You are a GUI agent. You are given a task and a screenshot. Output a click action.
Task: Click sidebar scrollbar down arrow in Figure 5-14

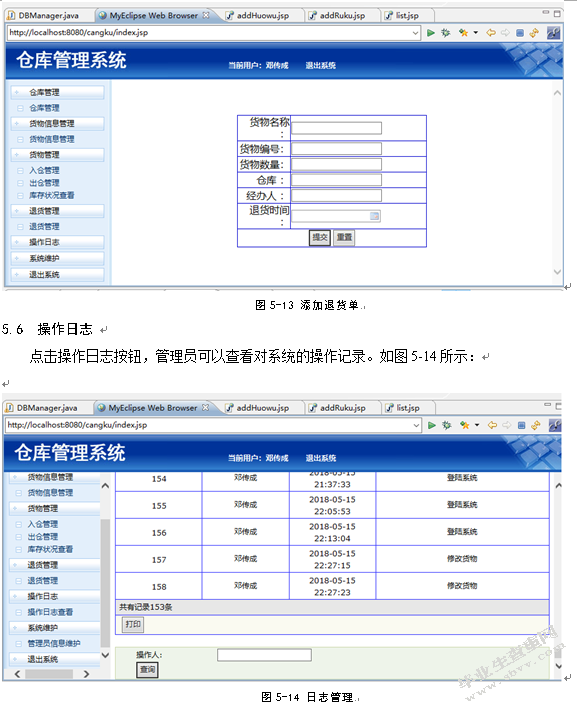coord(105,655)
